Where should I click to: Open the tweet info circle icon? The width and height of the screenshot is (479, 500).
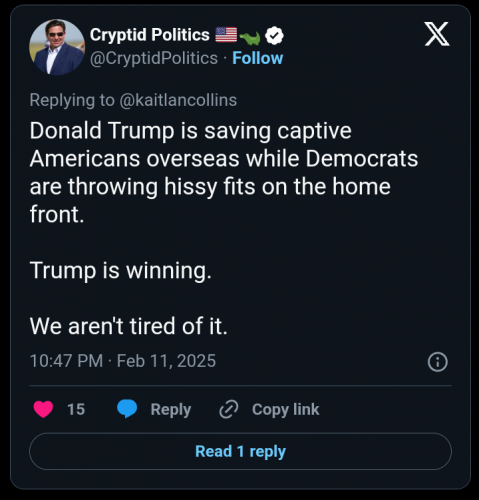coord(437,362)
